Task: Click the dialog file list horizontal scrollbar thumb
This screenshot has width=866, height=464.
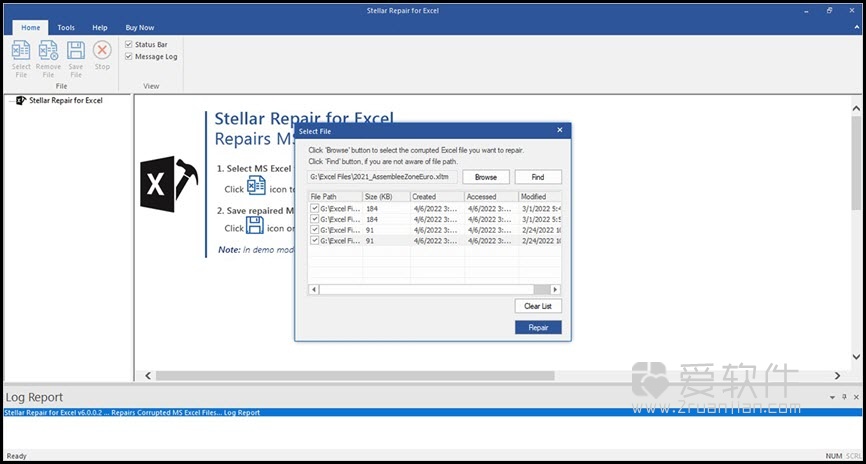Action: tap(542, 289)
